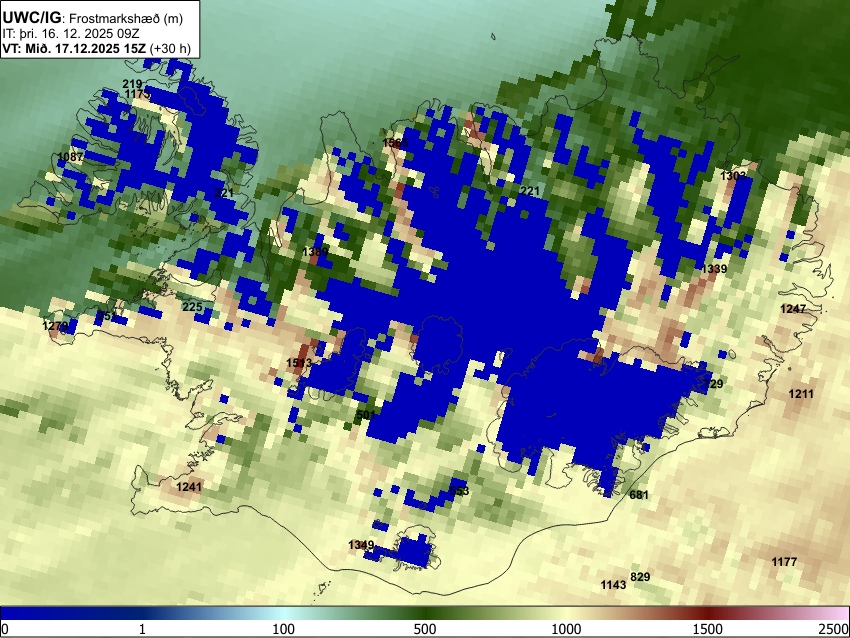
Task: Click the 1143 value label
Action: tap(613, 585)
